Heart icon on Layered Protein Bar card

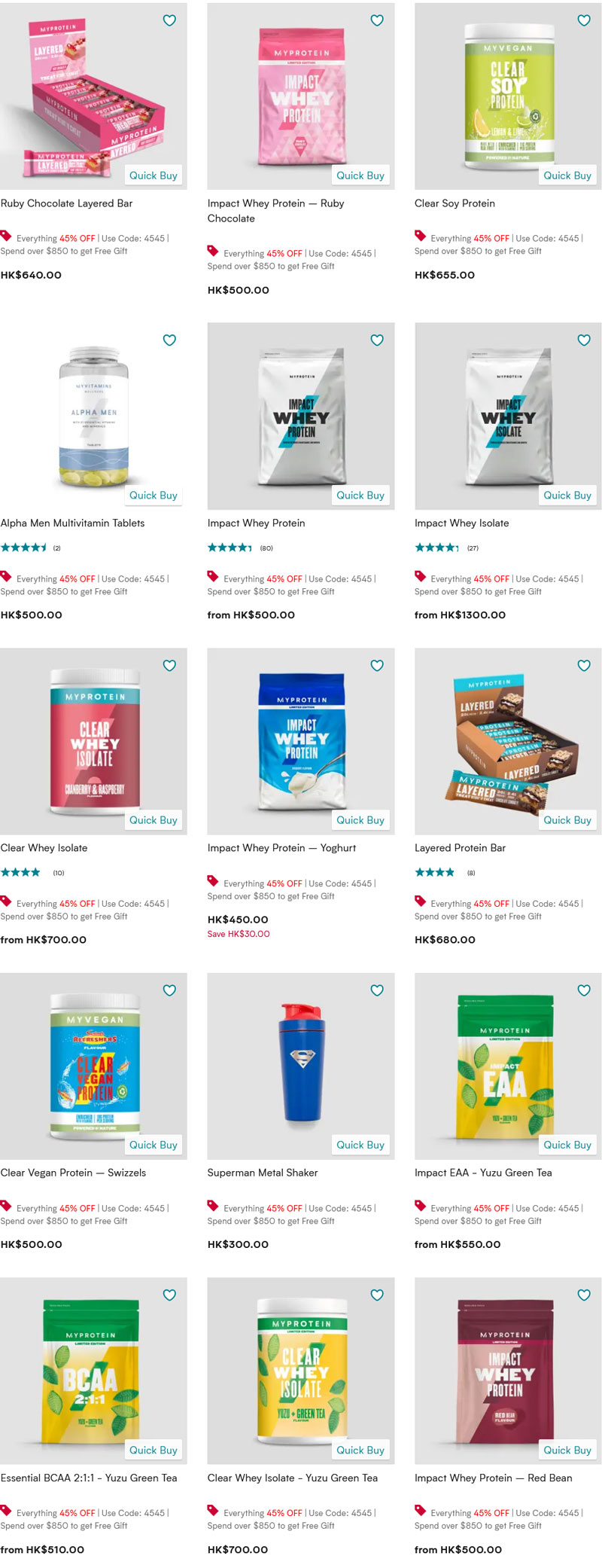pos(584,665)
